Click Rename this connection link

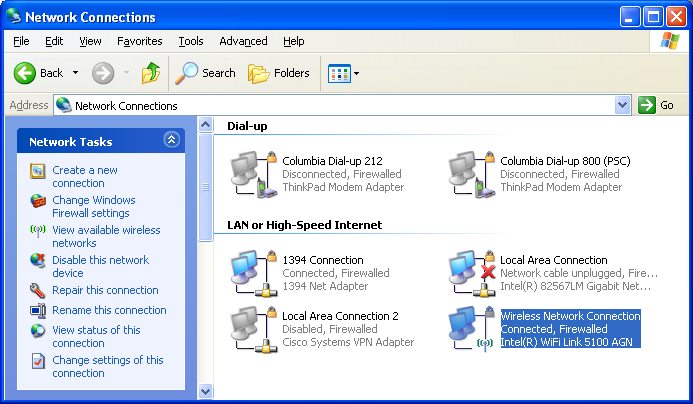[x=109, y=310]
